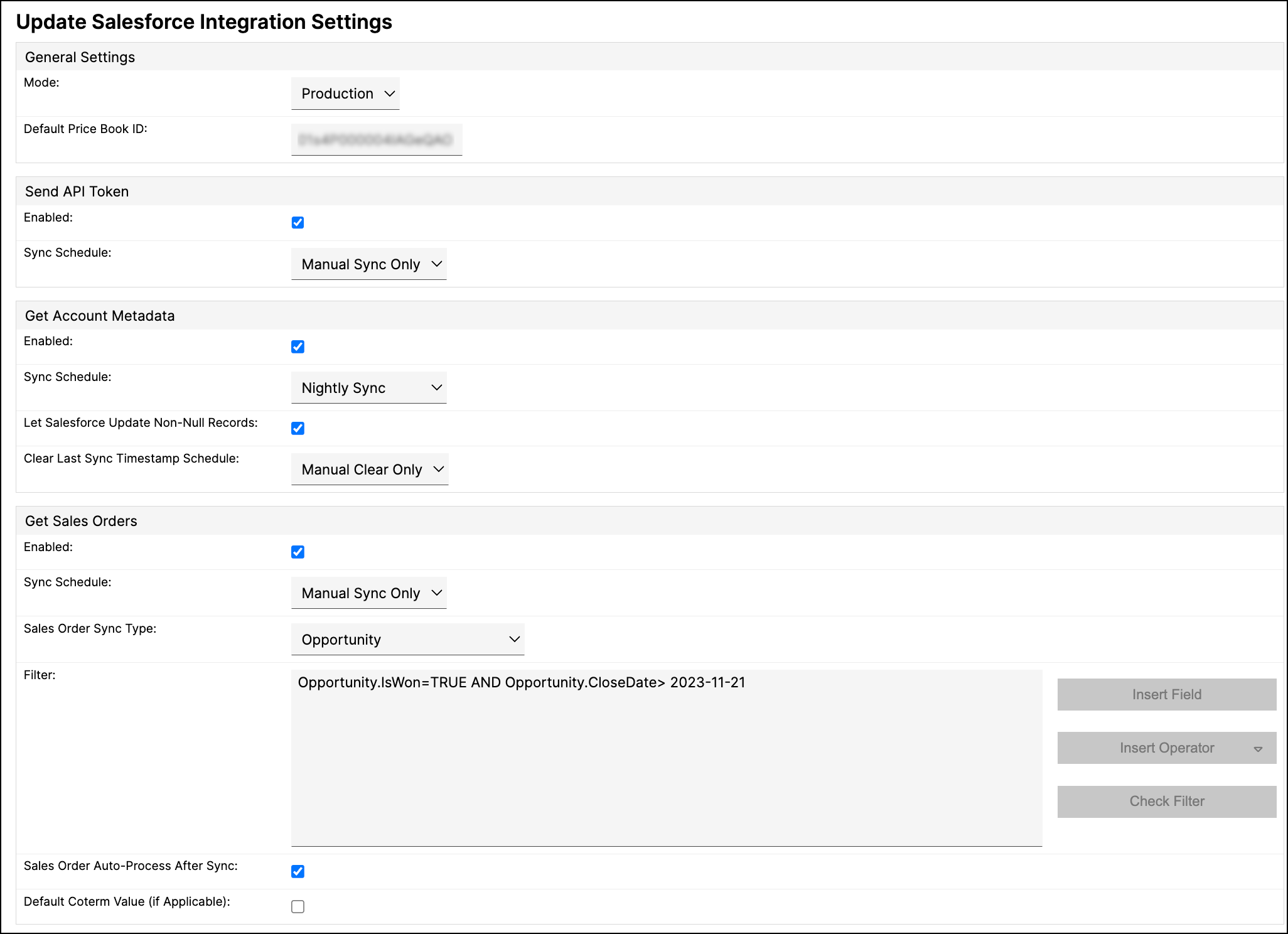The width and height of the screenshot is (1288, 934).
Task: Open the Manual Clear Only dropdown
Action: (x=370, y=470)
